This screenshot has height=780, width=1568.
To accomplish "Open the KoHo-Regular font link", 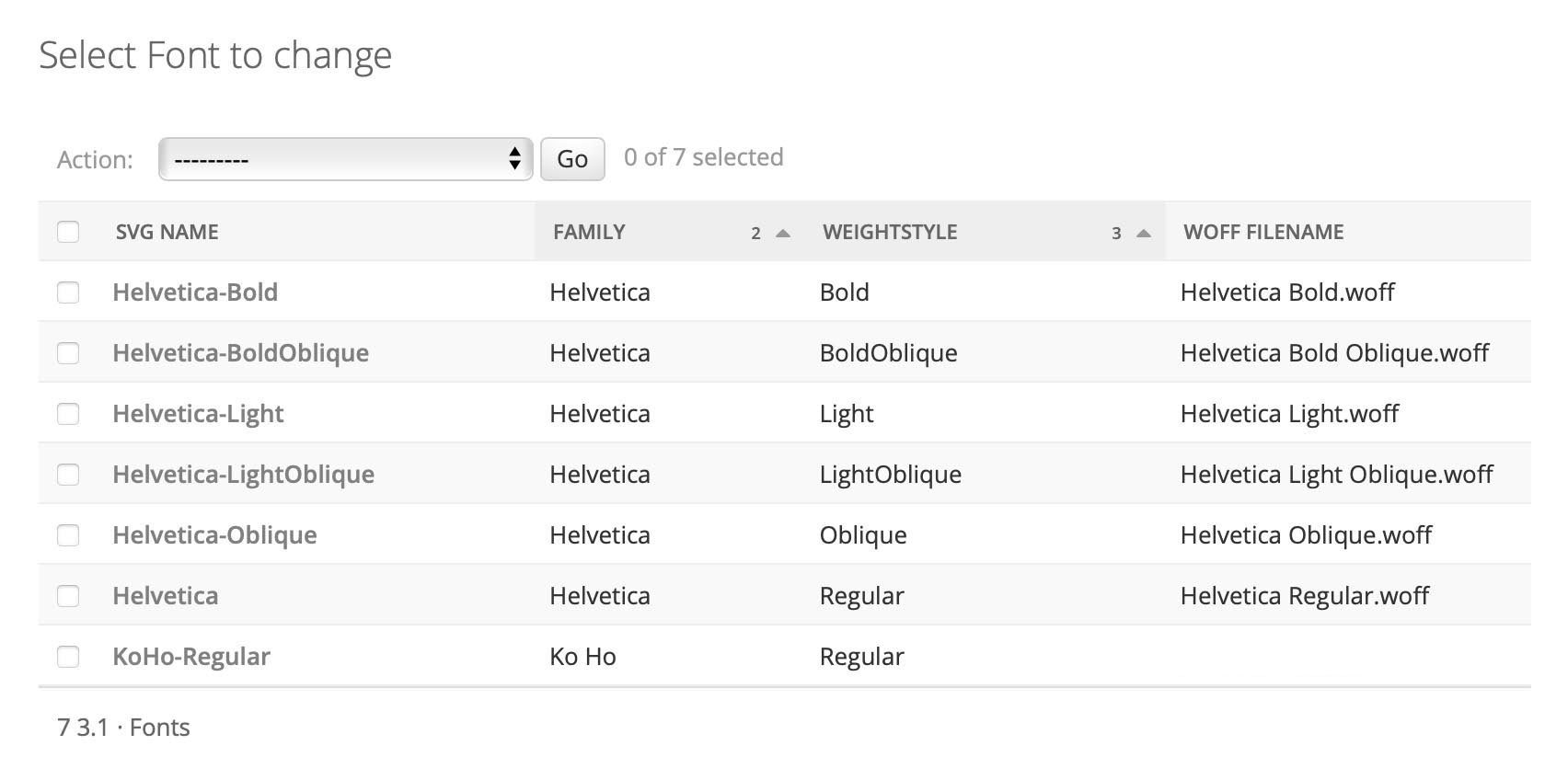I will 191,657.
